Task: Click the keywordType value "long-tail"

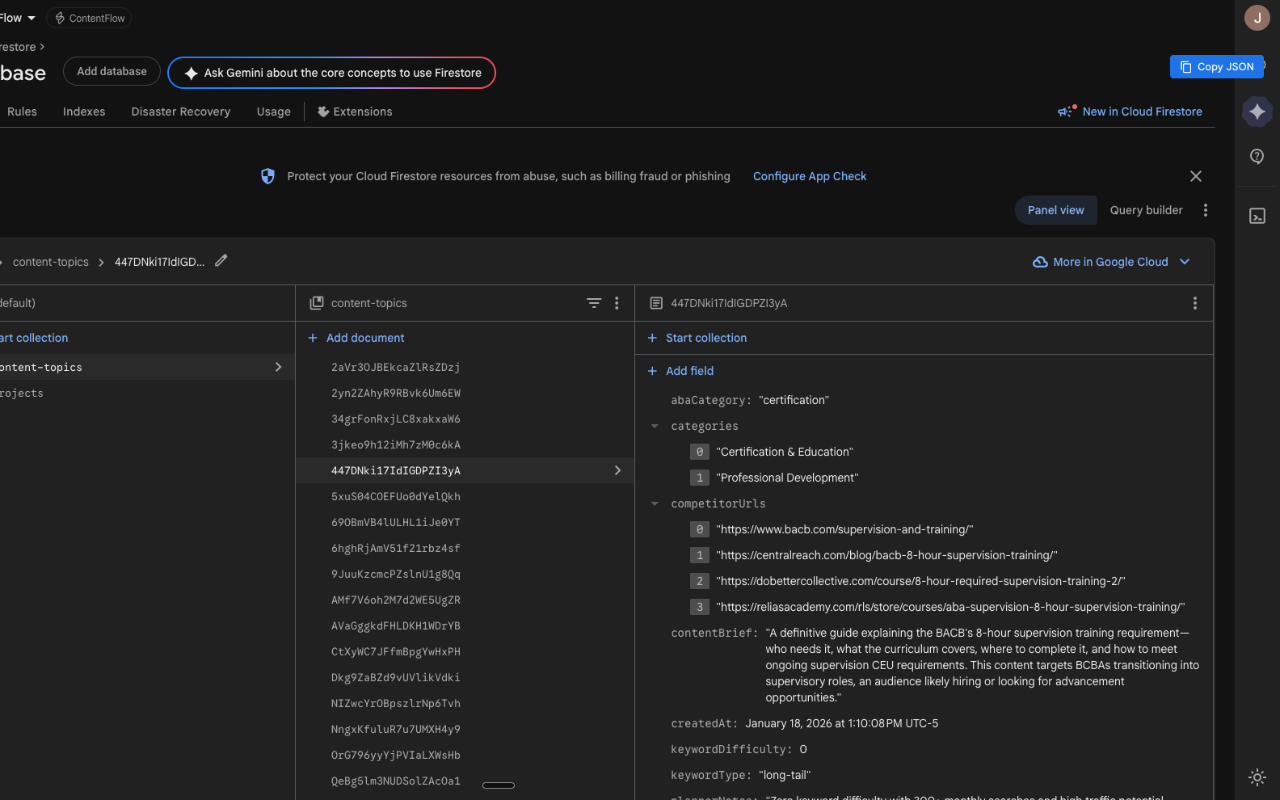Action: [785, 775]
